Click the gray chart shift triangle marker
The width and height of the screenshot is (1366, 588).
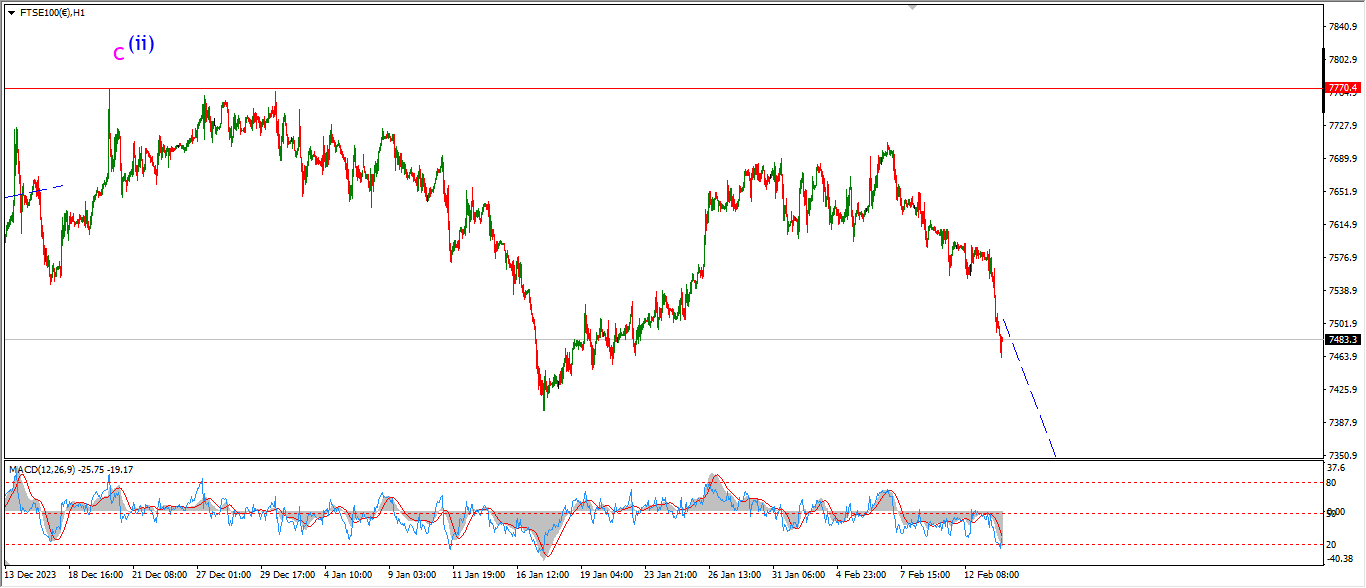[x=911, y=6]
